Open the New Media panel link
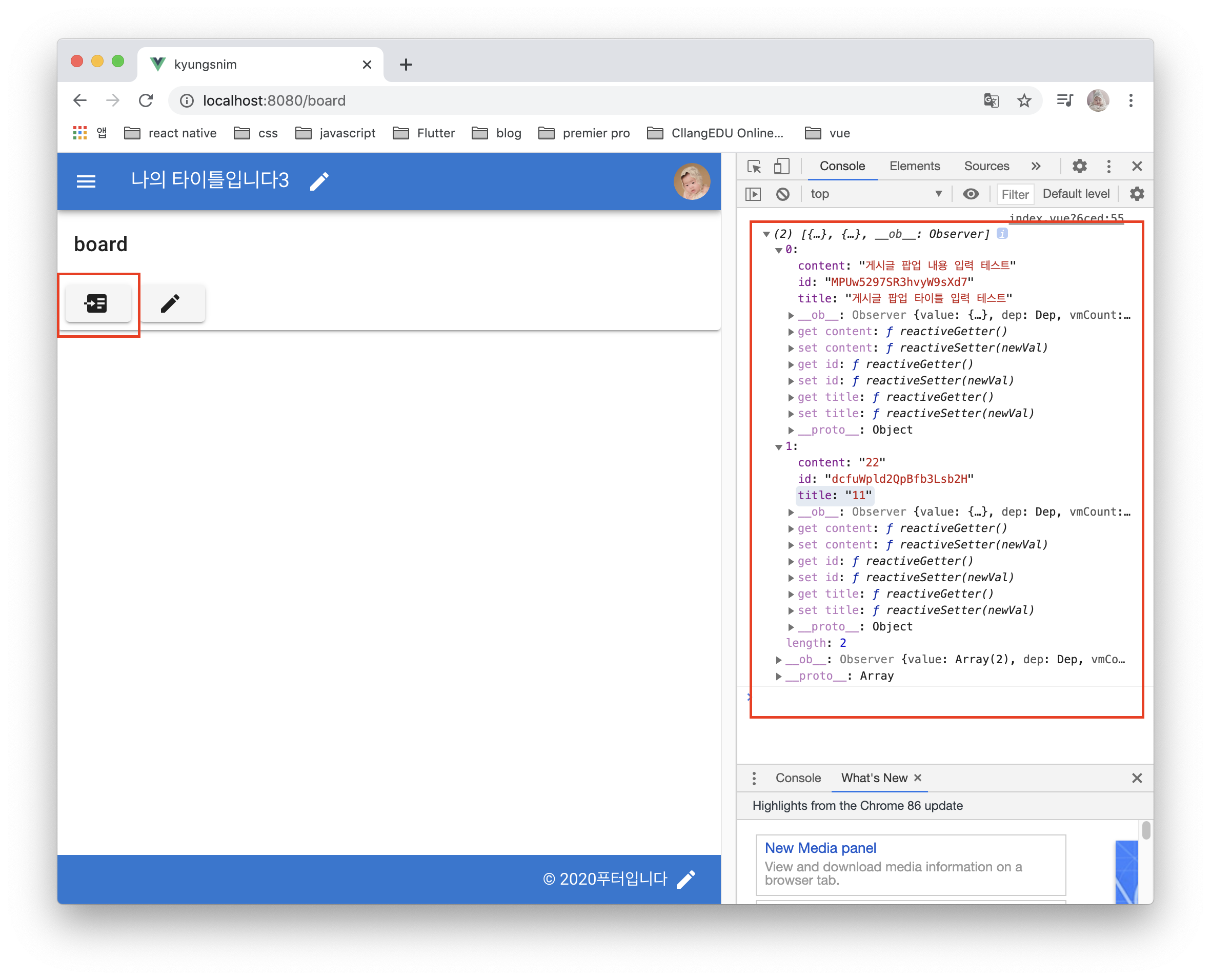Image resolution: width=1211 pixels, height=980 pixels. coord(820,848)
